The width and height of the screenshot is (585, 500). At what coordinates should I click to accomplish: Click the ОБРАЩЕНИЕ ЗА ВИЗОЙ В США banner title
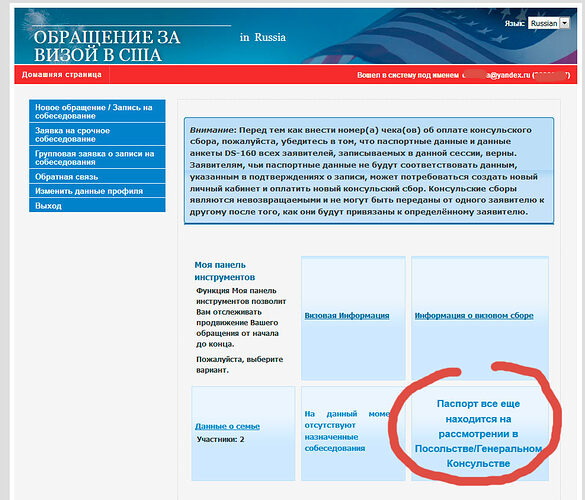pyautogui.click(x=107, y=46)
